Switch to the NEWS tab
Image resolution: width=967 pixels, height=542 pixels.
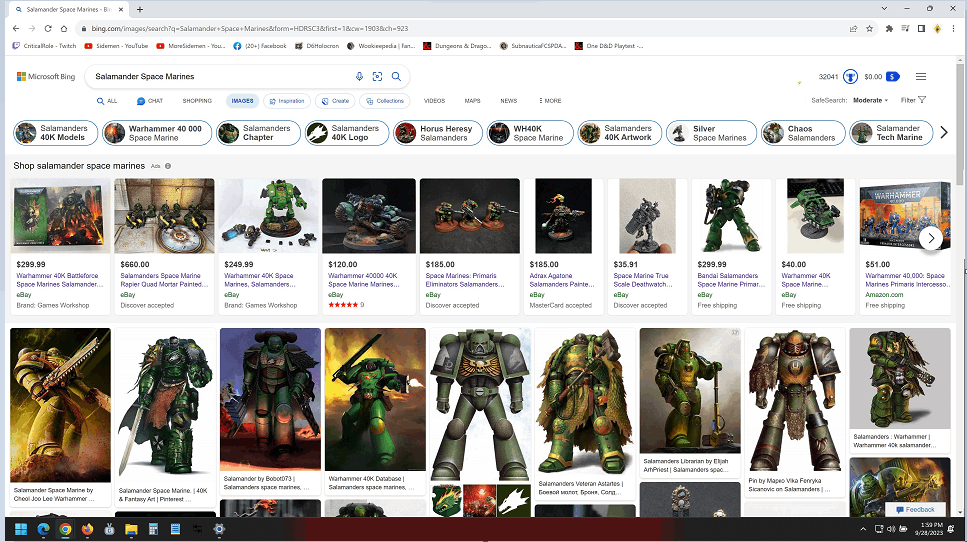point(509,101)
